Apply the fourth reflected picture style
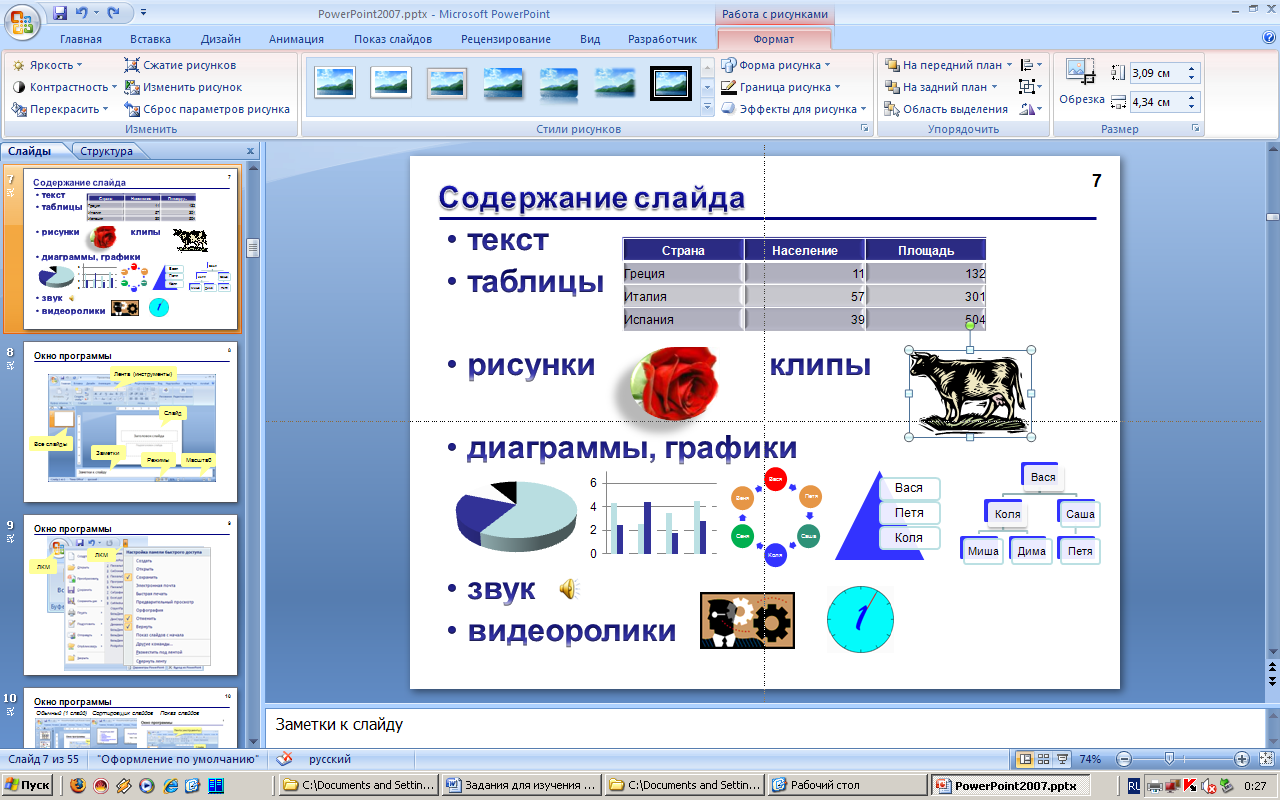The image size is (1280, 800). (x=503, y=82)
